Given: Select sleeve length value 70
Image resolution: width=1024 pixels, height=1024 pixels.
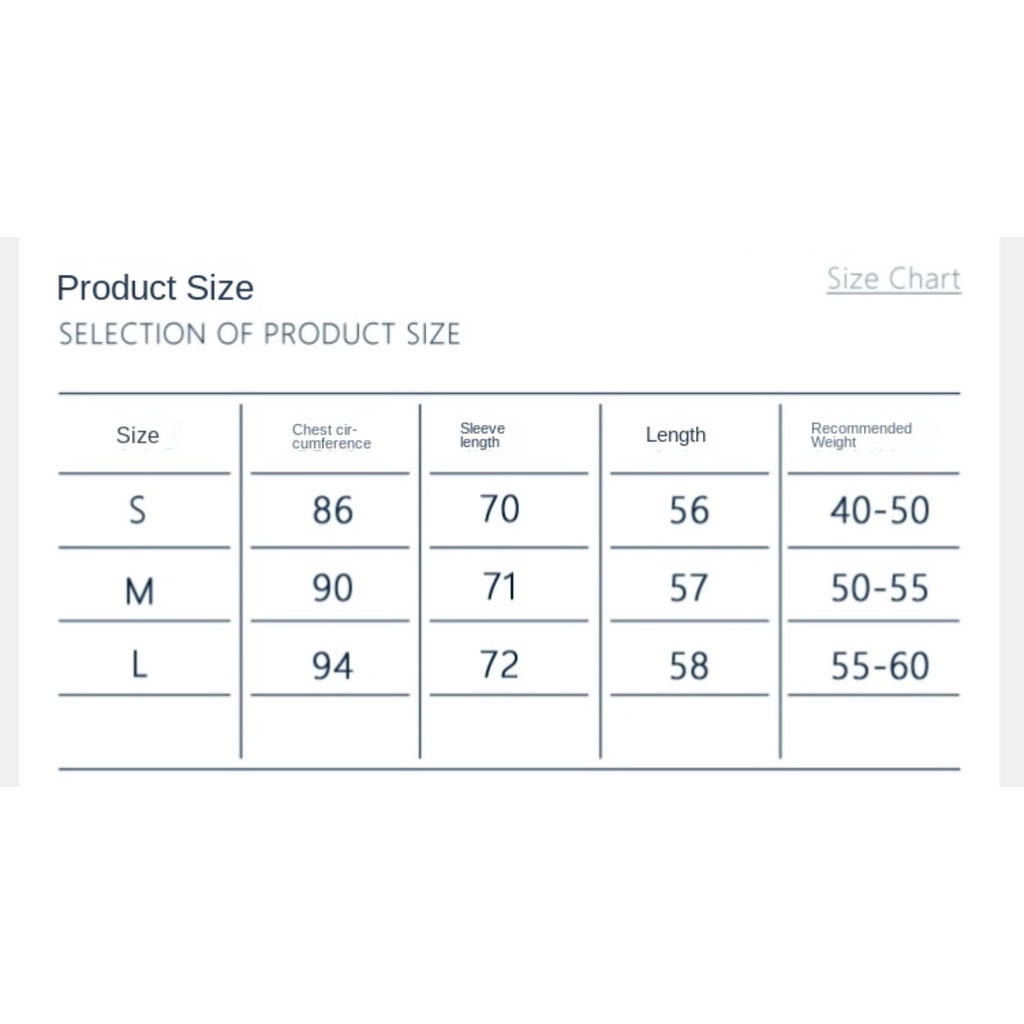Looking at the screenshot, I should tap(499, 510).
